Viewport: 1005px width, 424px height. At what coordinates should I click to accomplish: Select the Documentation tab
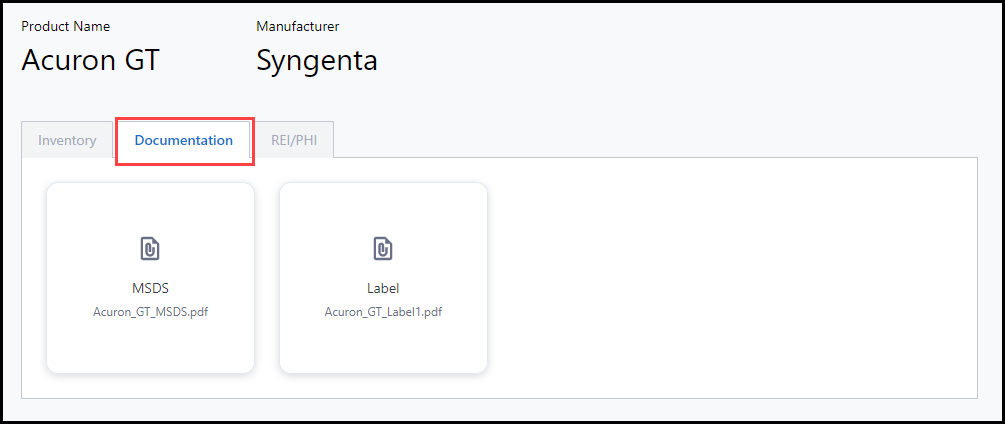click(x=184, y=140)
